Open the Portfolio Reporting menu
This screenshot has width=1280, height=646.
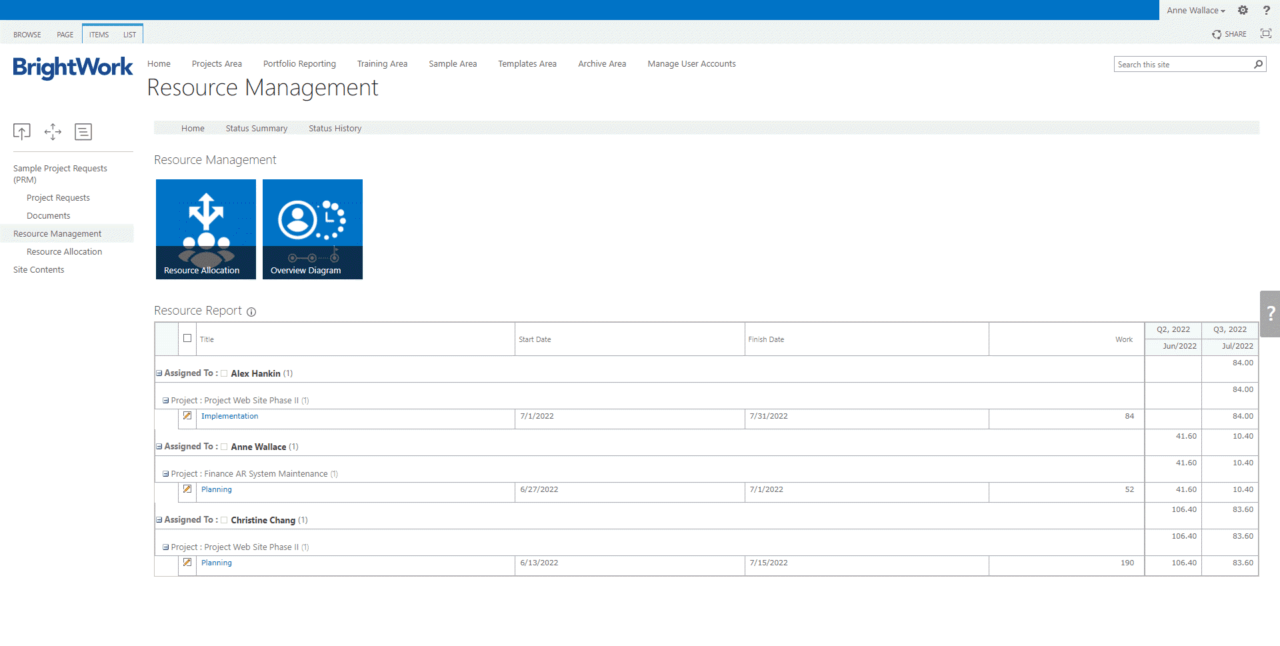299,63
